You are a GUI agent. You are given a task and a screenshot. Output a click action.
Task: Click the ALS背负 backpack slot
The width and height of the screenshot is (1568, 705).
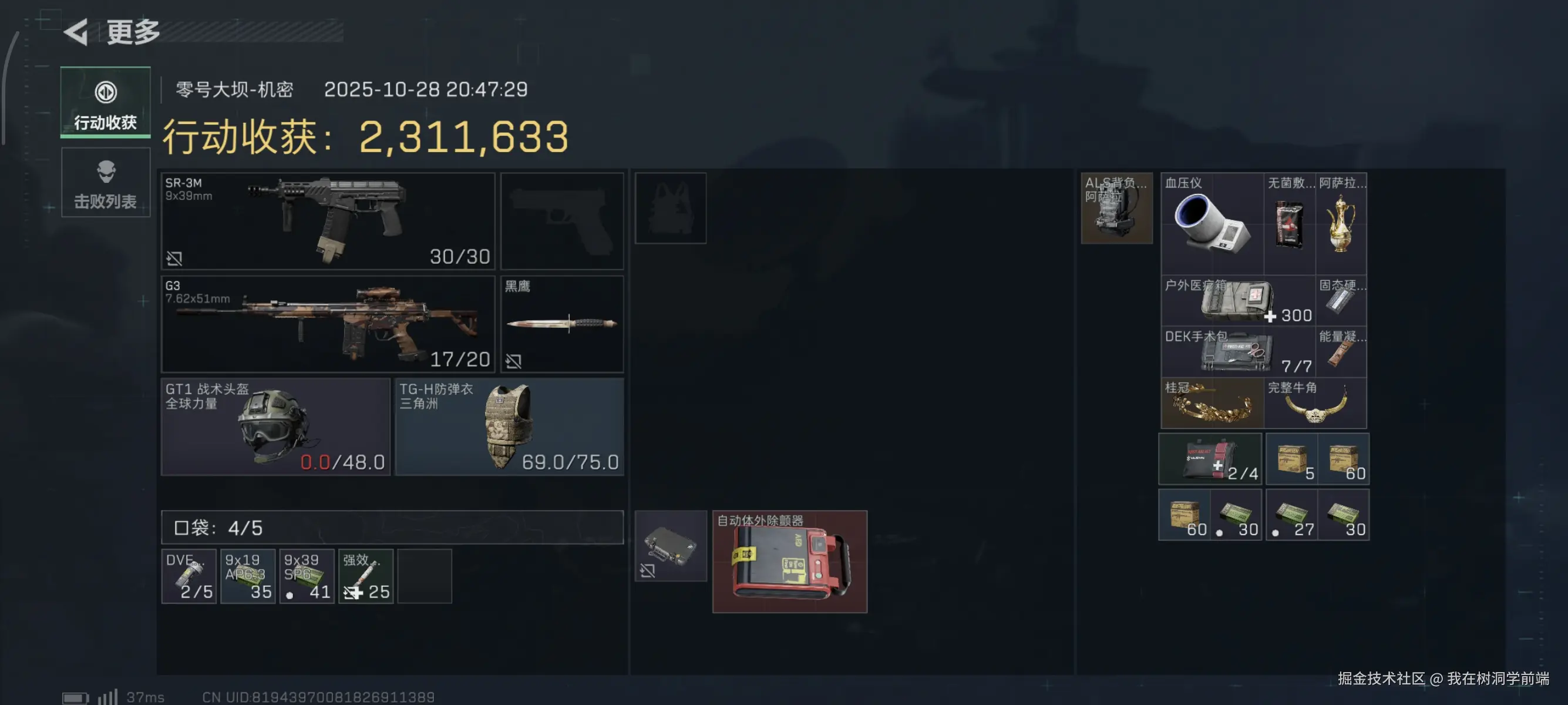pos(1116,208)
